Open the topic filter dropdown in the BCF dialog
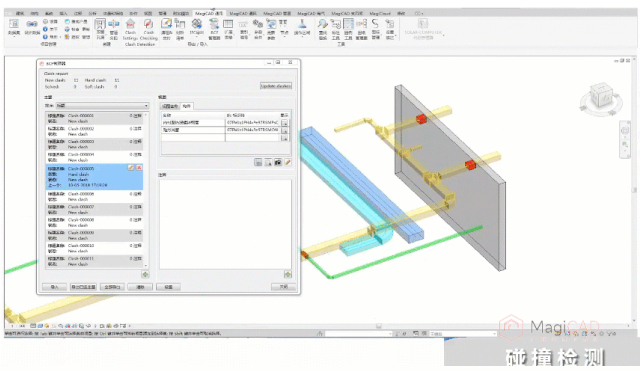 pos(102,106)
